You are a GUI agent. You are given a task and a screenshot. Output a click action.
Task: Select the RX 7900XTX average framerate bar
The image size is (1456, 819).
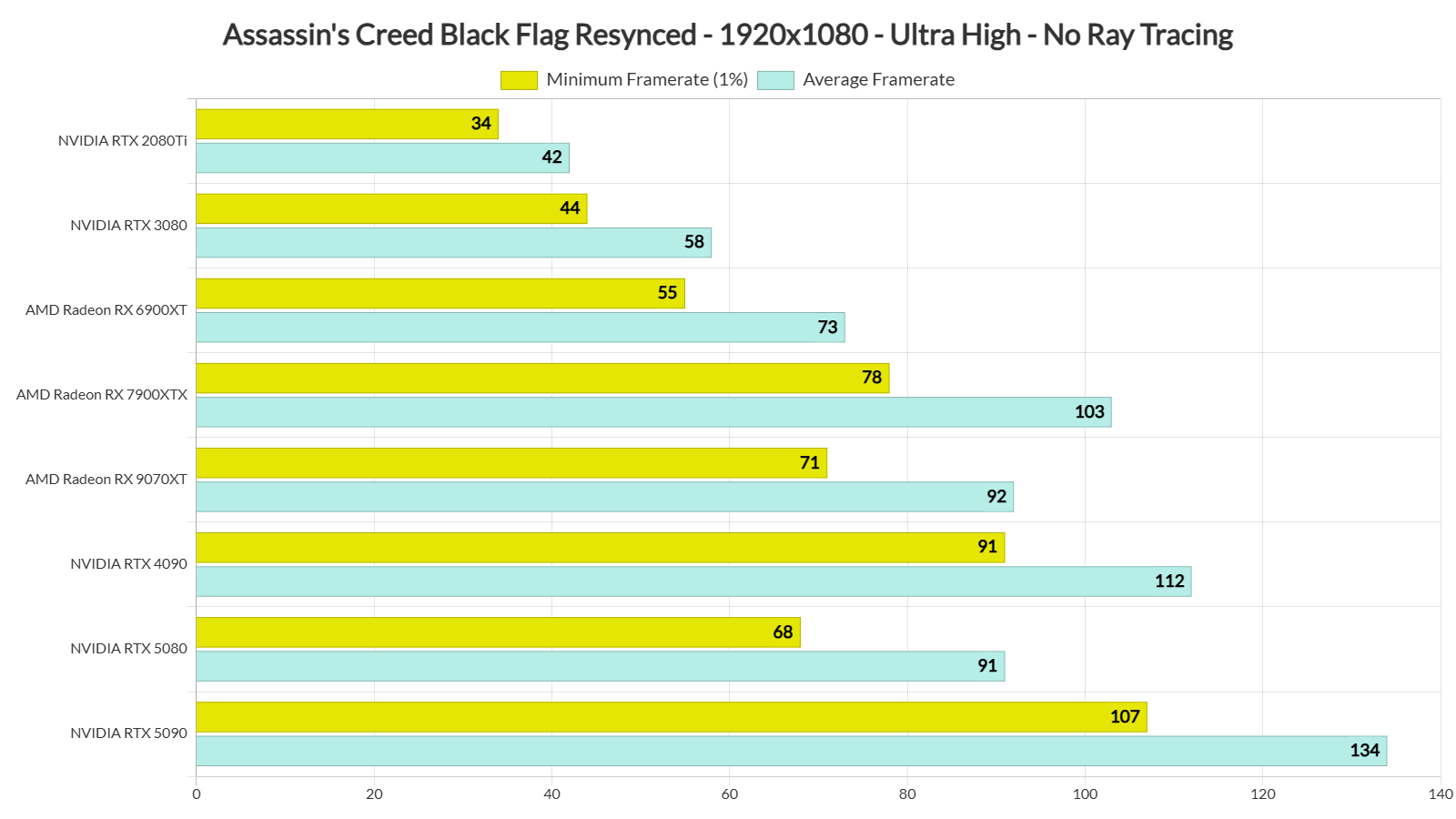653,412
